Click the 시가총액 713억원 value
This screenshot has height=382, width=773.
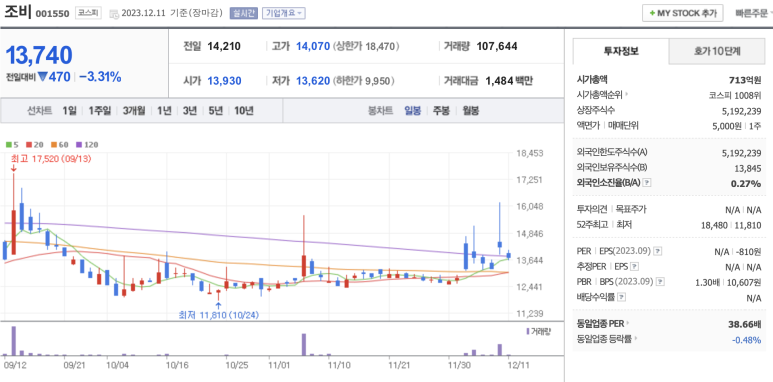point(745,80)
